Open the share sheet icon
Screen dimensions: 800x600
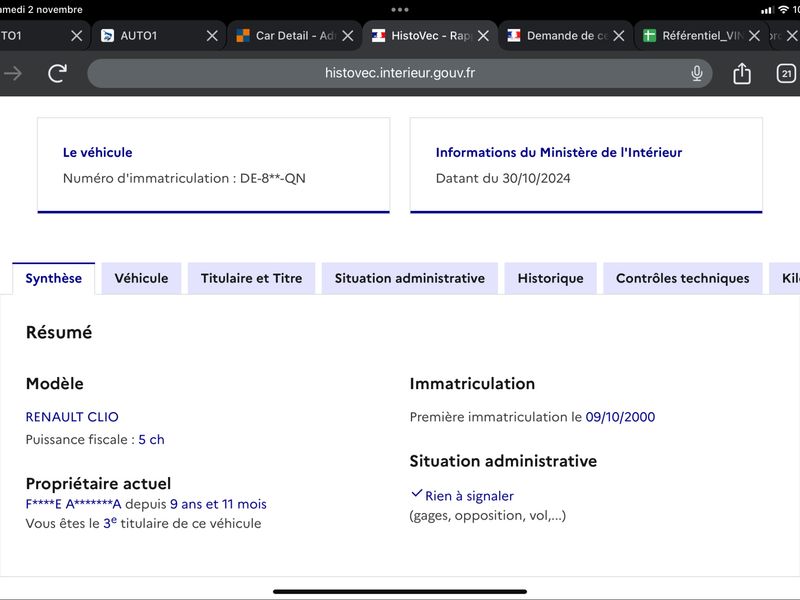(741, 73)
